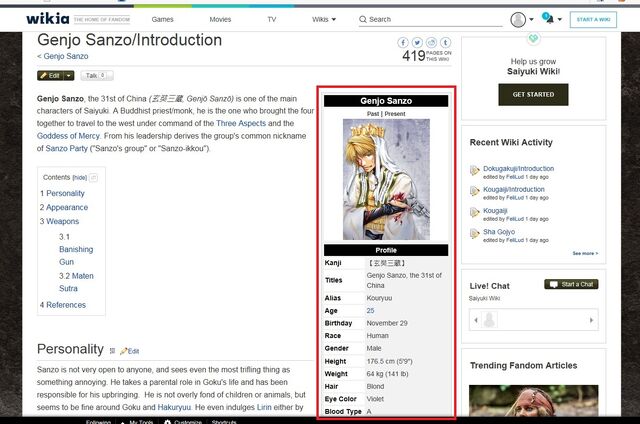Share page on Tumblr icon
Screen dimensions: 640x424
coord(446,42)
